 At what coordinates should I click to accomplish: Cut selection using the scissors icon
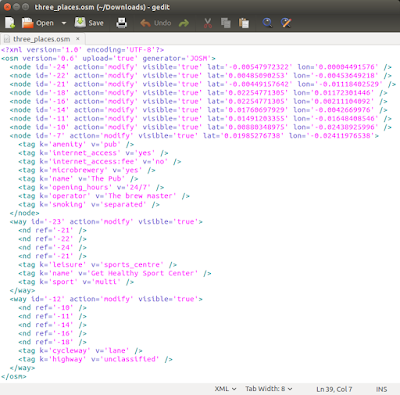click(x=208, y=23)
